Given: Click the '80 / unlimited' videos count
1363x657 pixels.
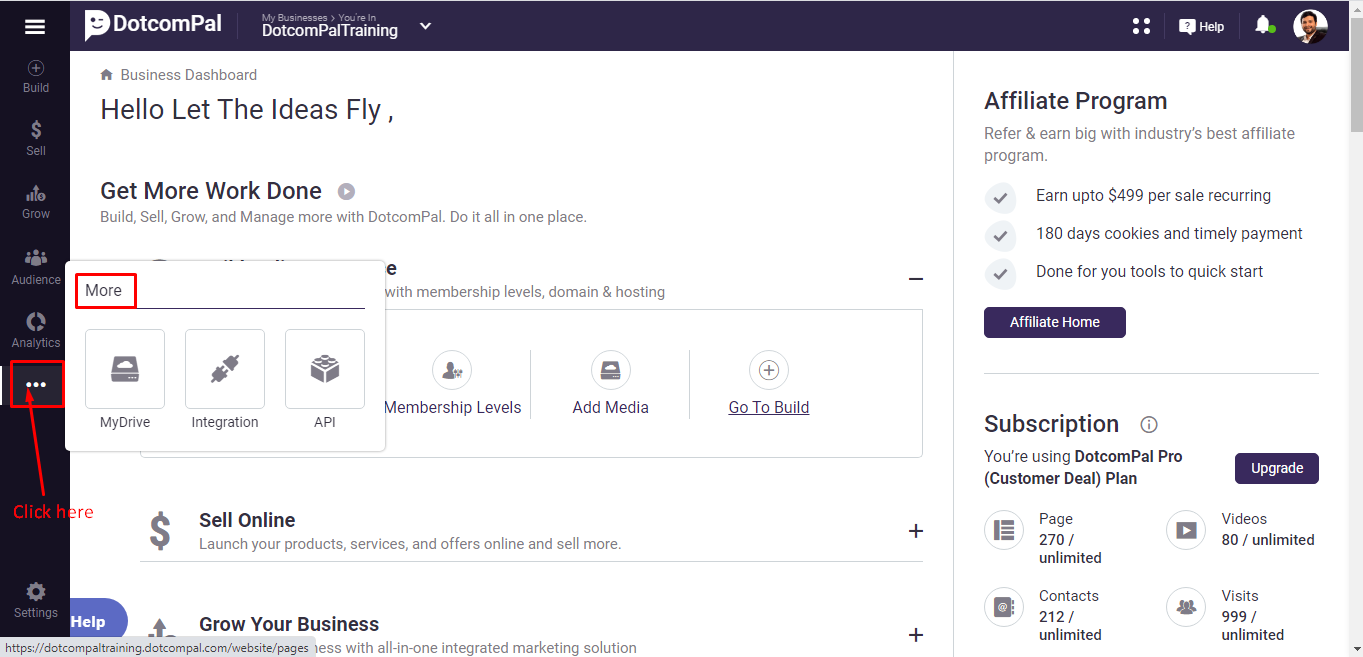Looking at the screenshot, I should click(x=1268, y=540).
